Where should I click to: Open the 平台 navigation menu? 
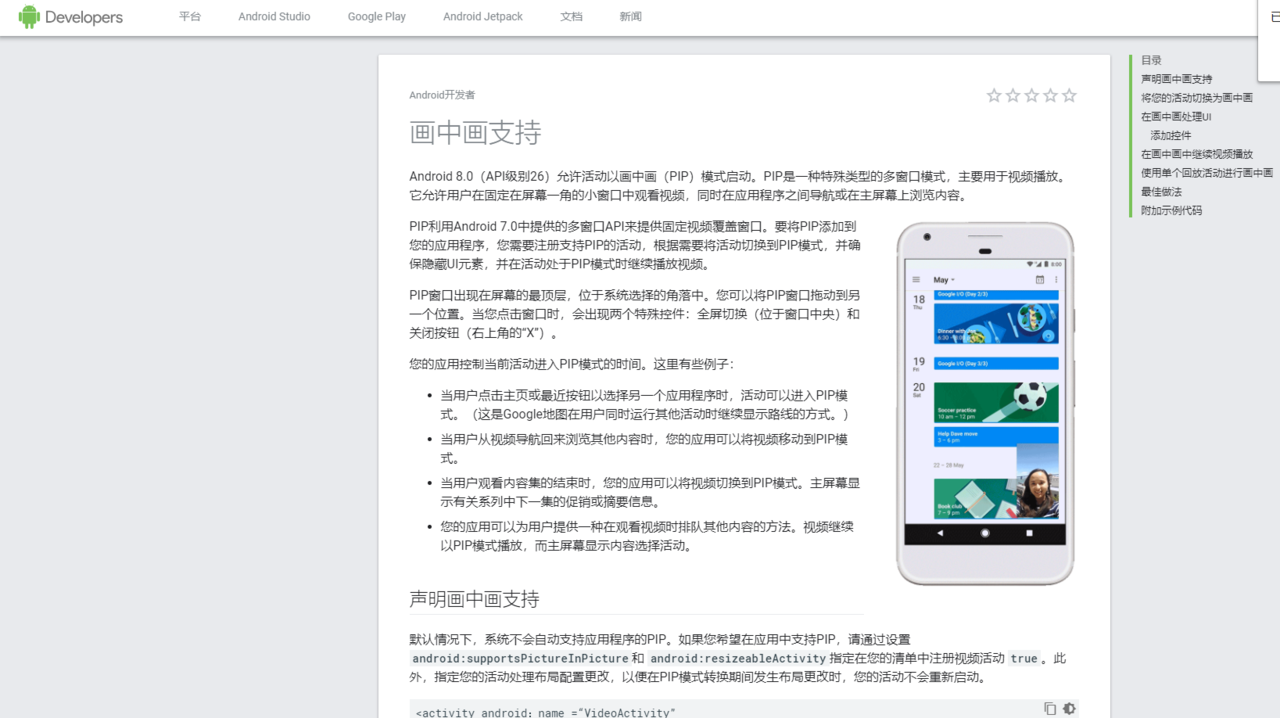(190, 16)
